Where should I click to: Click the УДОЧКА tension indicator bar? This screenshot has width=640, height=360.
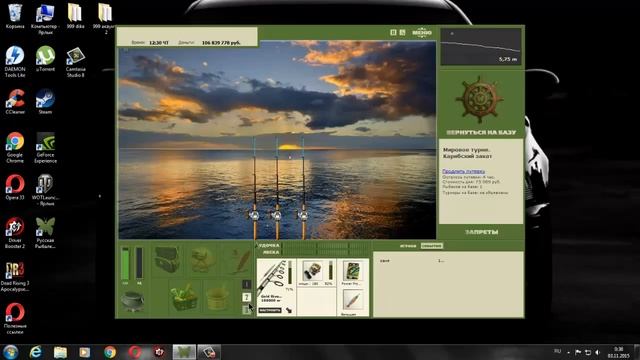pyautogui.click(x=325, y=246)
